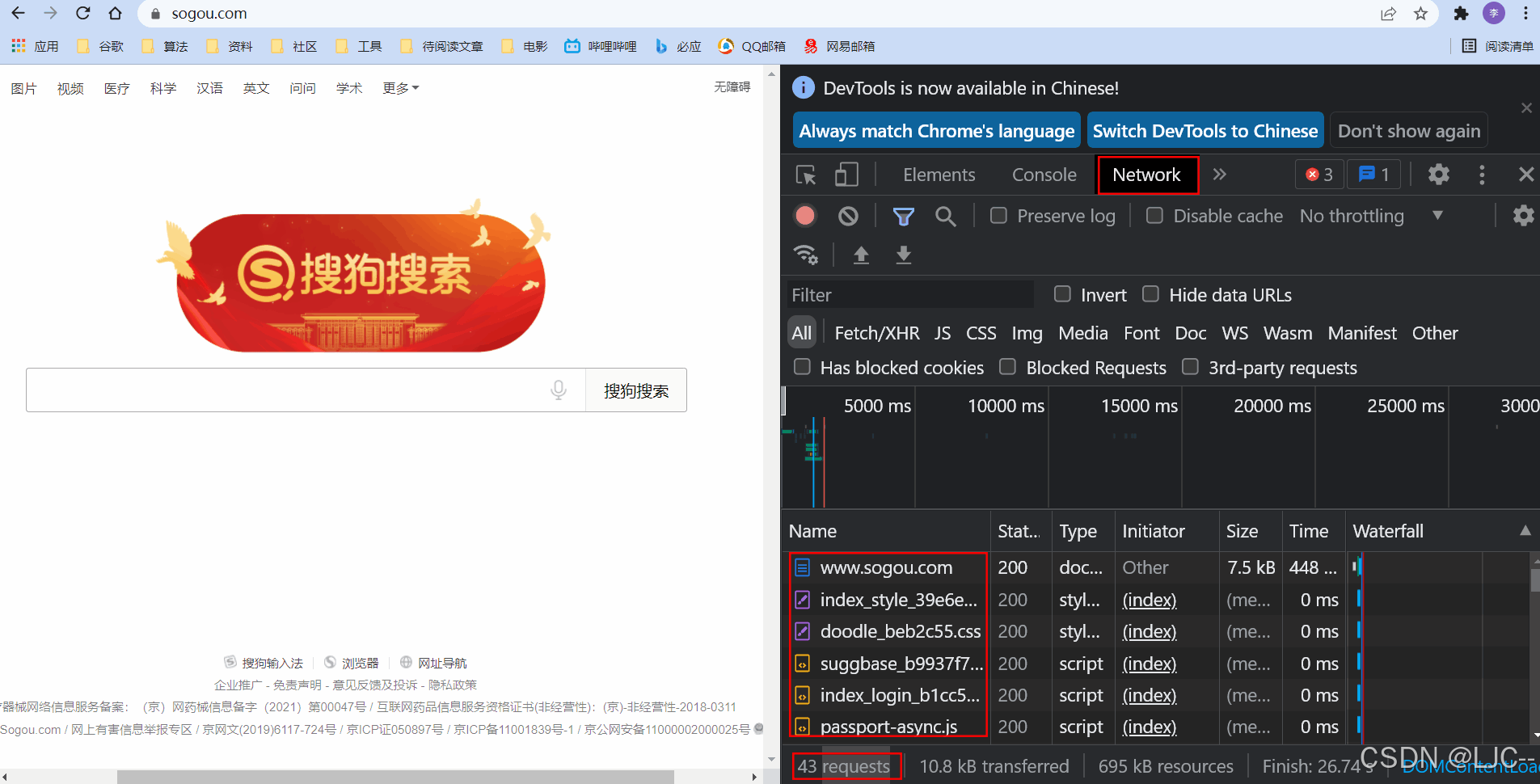Sort by the Waterfall column arrow
Viewport: 1540px width, 784px height.
click(1525, 531)
